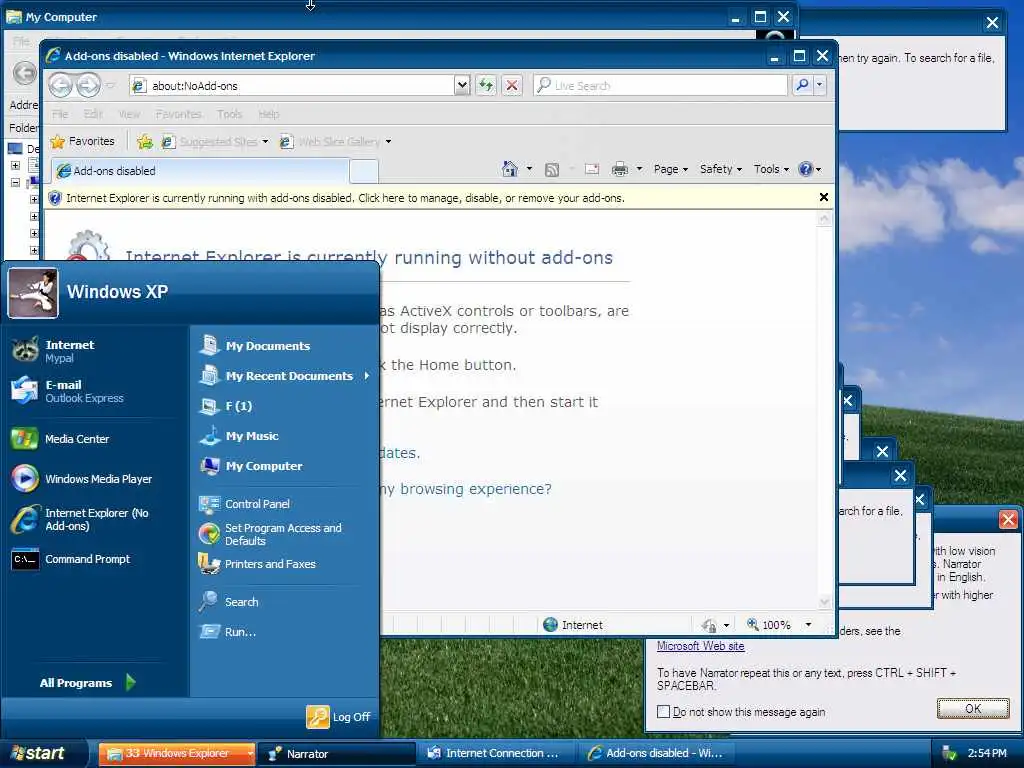
Task: Open the zoom level 100% dropdown
Action: point(808,624)
